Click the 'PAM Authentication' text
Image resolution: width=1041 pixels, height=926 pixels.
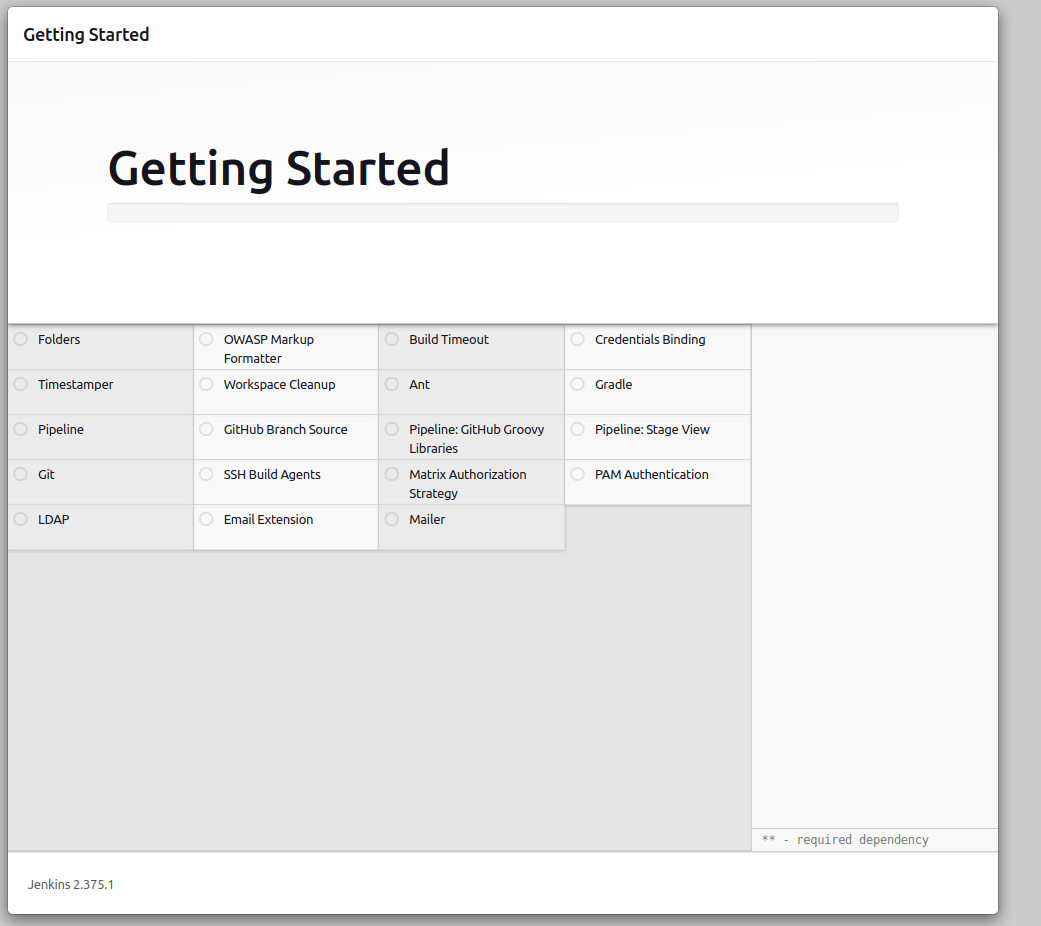point(652,475)
